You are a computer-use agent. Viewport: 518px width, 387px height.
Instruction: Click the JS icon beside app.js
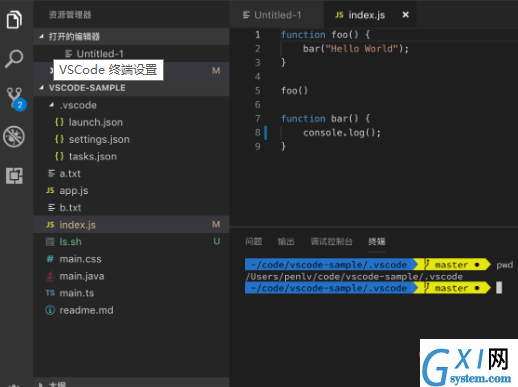[x=50, y=190]
